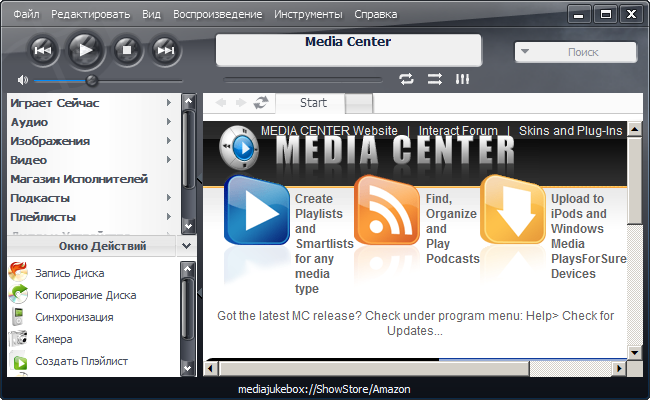Viewport: 650px width, 400px height.
Task: Start playback with the Play button
Action: pos(85,50)
